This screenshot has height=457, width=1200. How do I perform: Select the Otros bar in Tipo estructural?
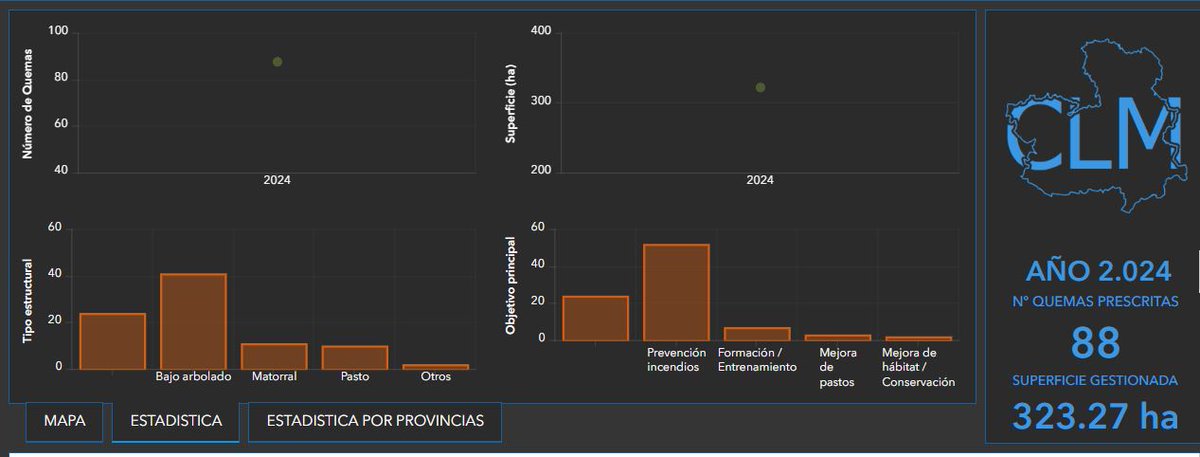(435, 367)
